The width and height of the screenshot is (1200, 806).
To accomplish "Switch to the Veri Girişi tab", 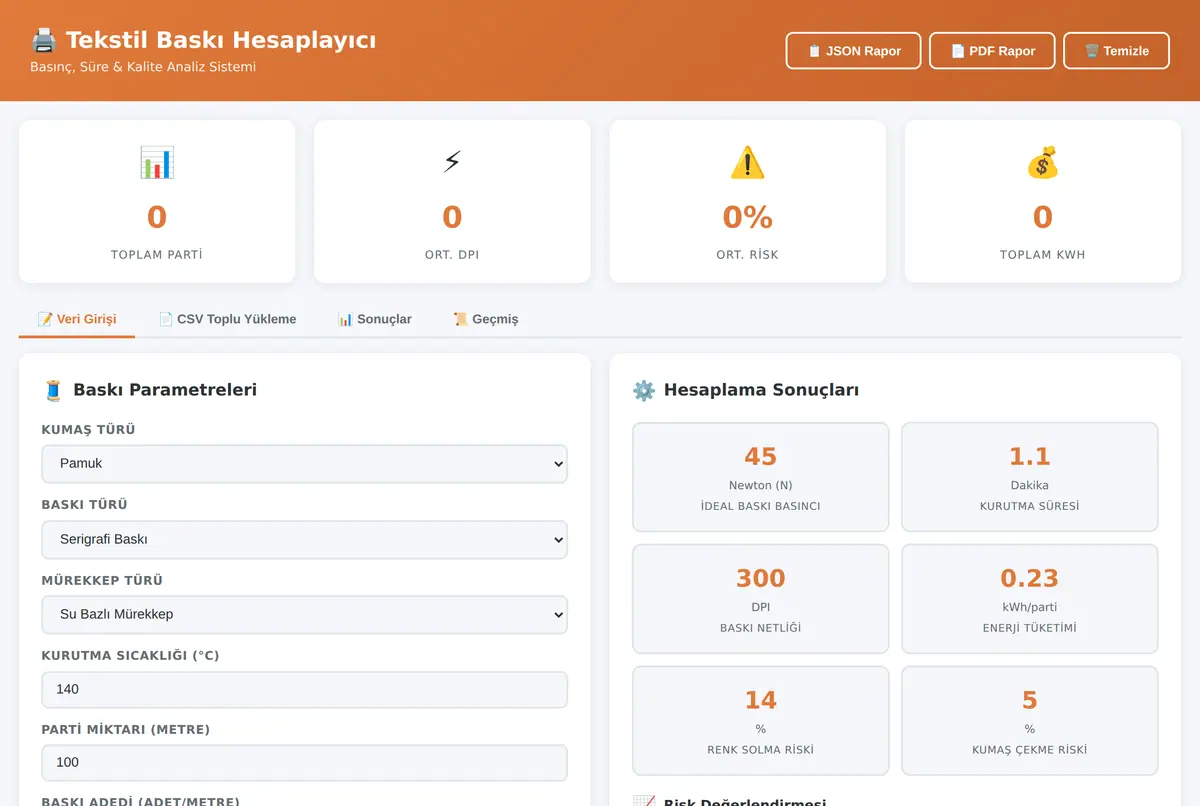I will (77, 319).
